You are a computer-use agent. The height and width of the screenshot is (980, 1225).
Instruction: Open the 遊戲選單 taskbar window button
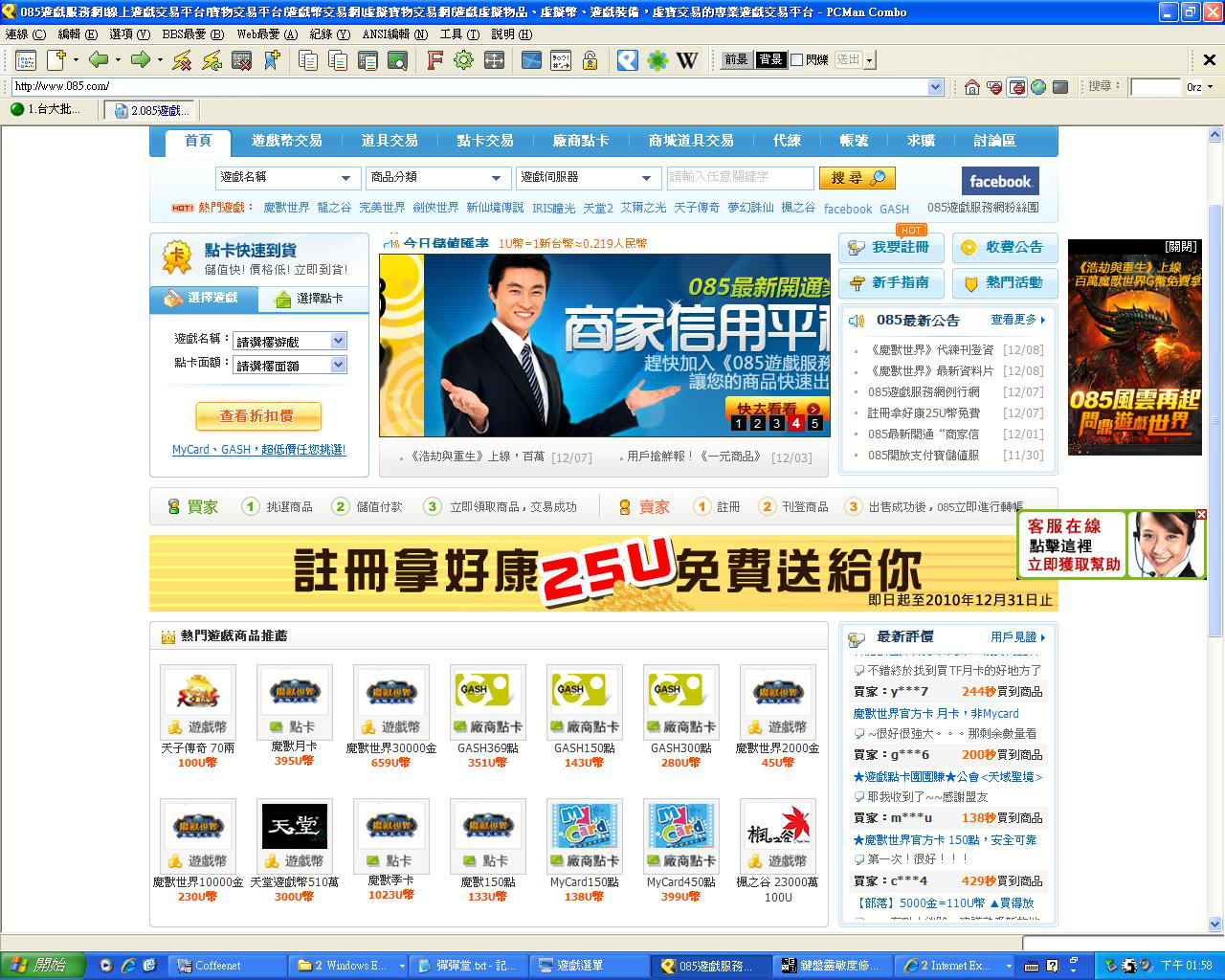pos(589,966)
